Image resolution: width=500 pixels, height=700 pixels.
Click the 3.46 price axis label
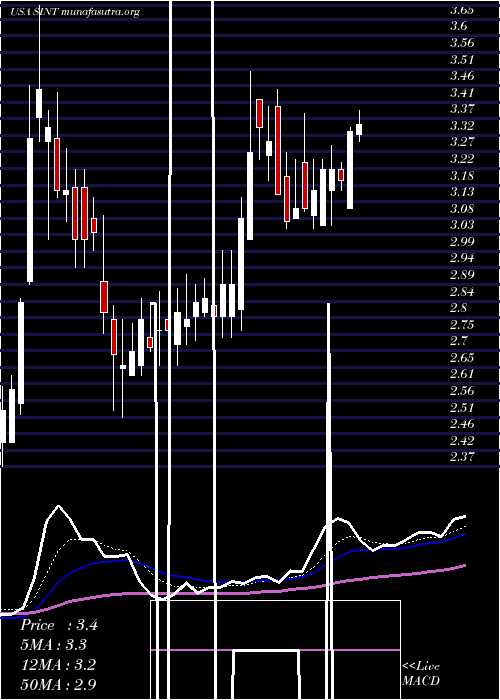tap(462, 76)
